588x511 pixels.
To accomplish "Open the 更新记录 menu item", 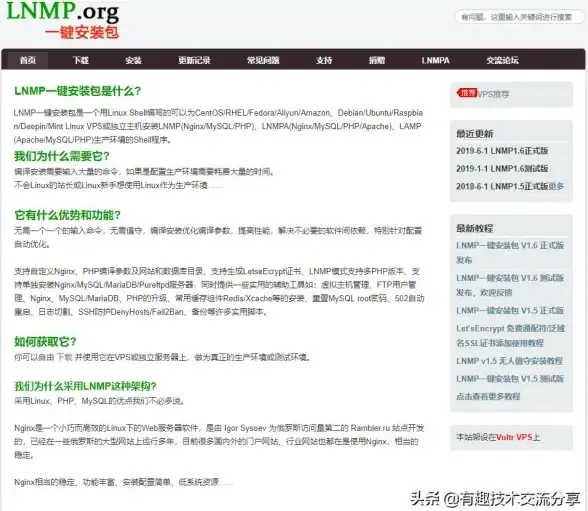I will coord(194,60).
